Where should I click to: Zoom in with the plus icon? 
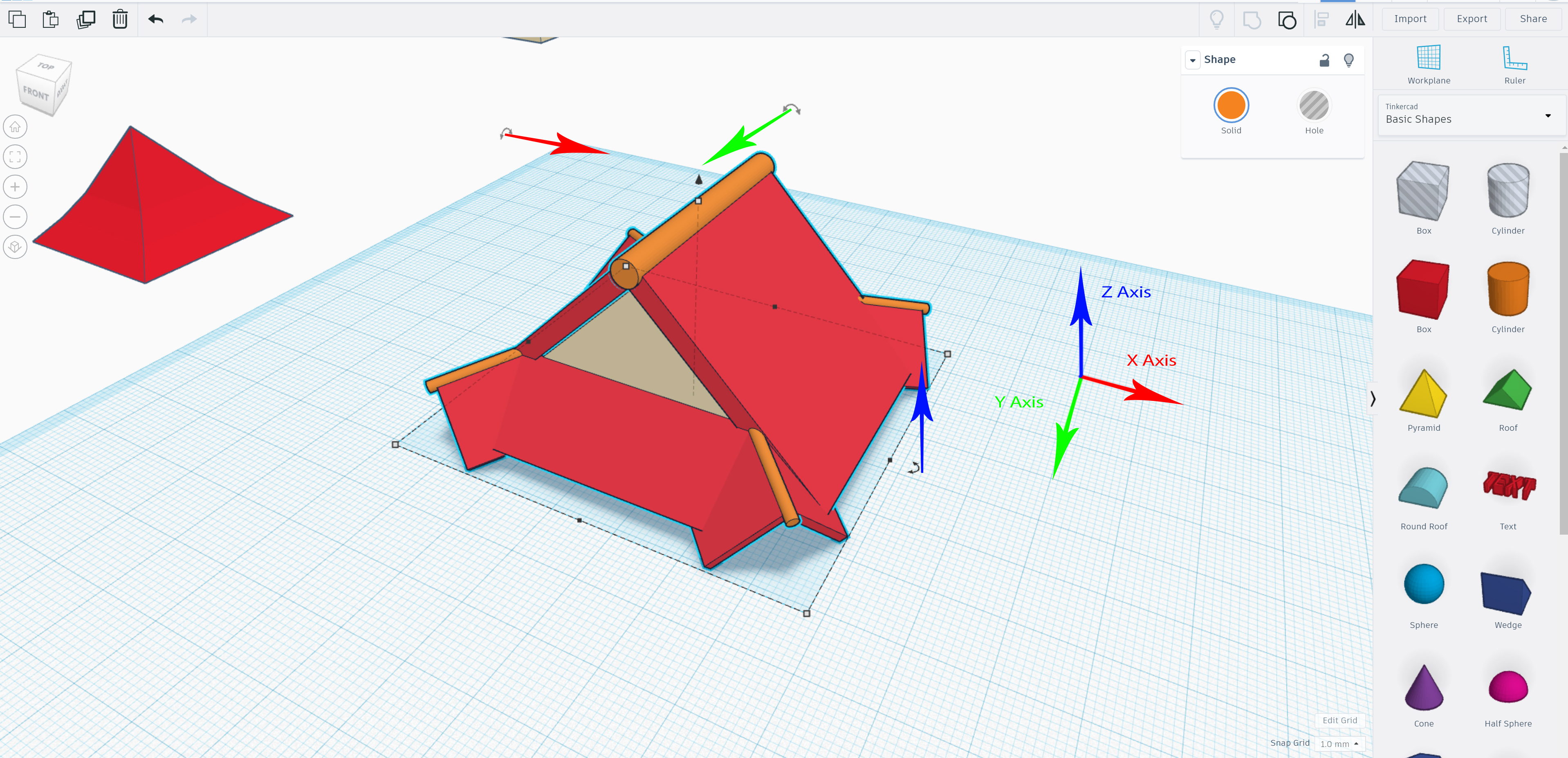point(15,187)
